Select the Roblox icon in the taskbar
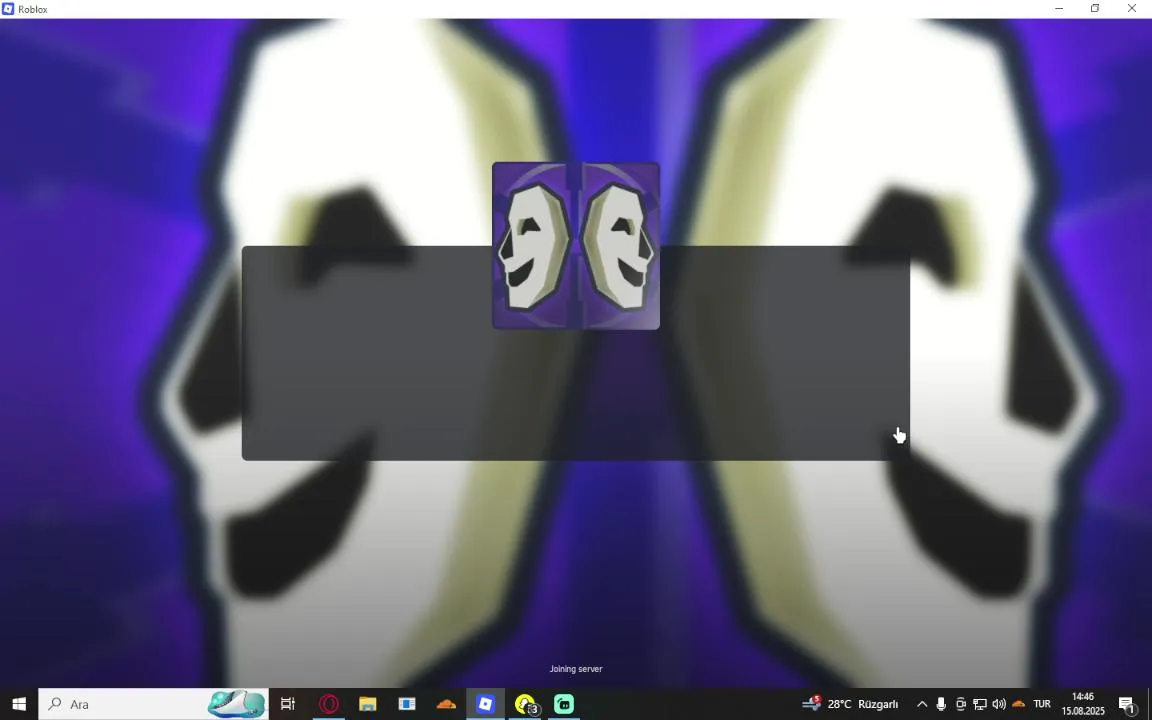Screen dimensions: 1152x720 coord(485,704)
